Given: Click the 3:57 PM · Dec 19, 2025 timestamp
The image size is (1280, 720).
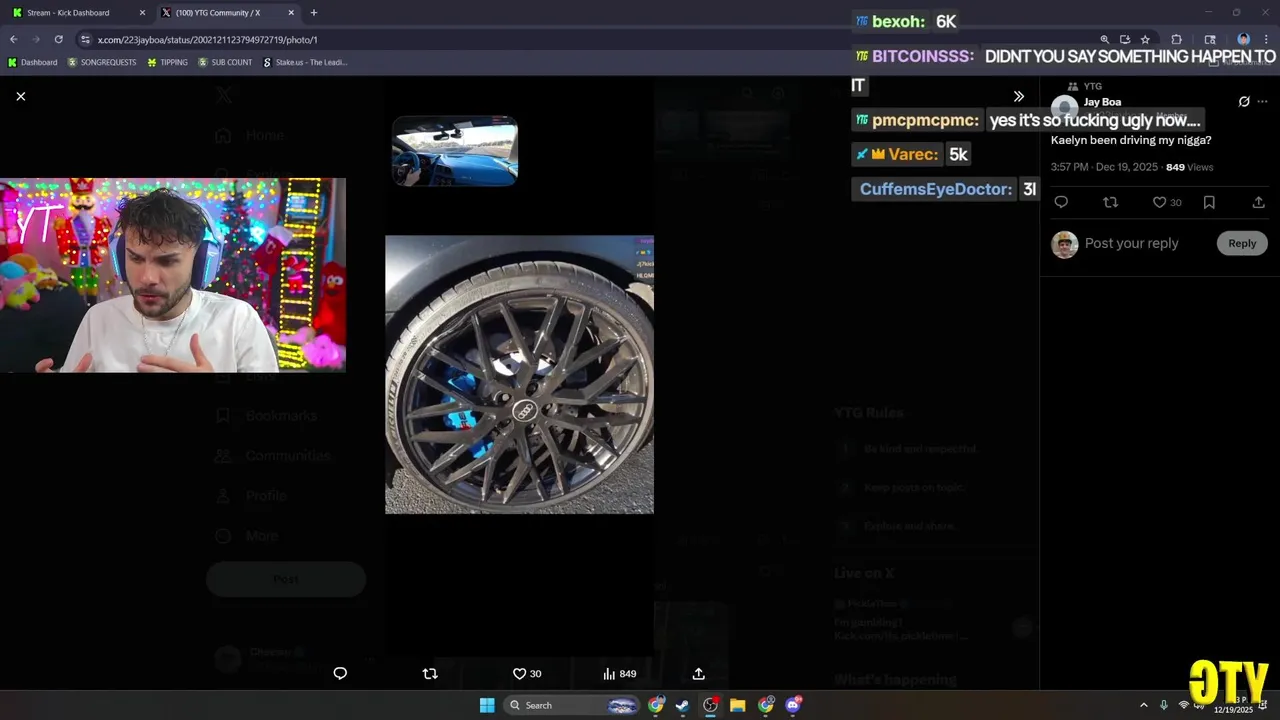Looking at the screenshot, I should click(x=1103, y=167).
